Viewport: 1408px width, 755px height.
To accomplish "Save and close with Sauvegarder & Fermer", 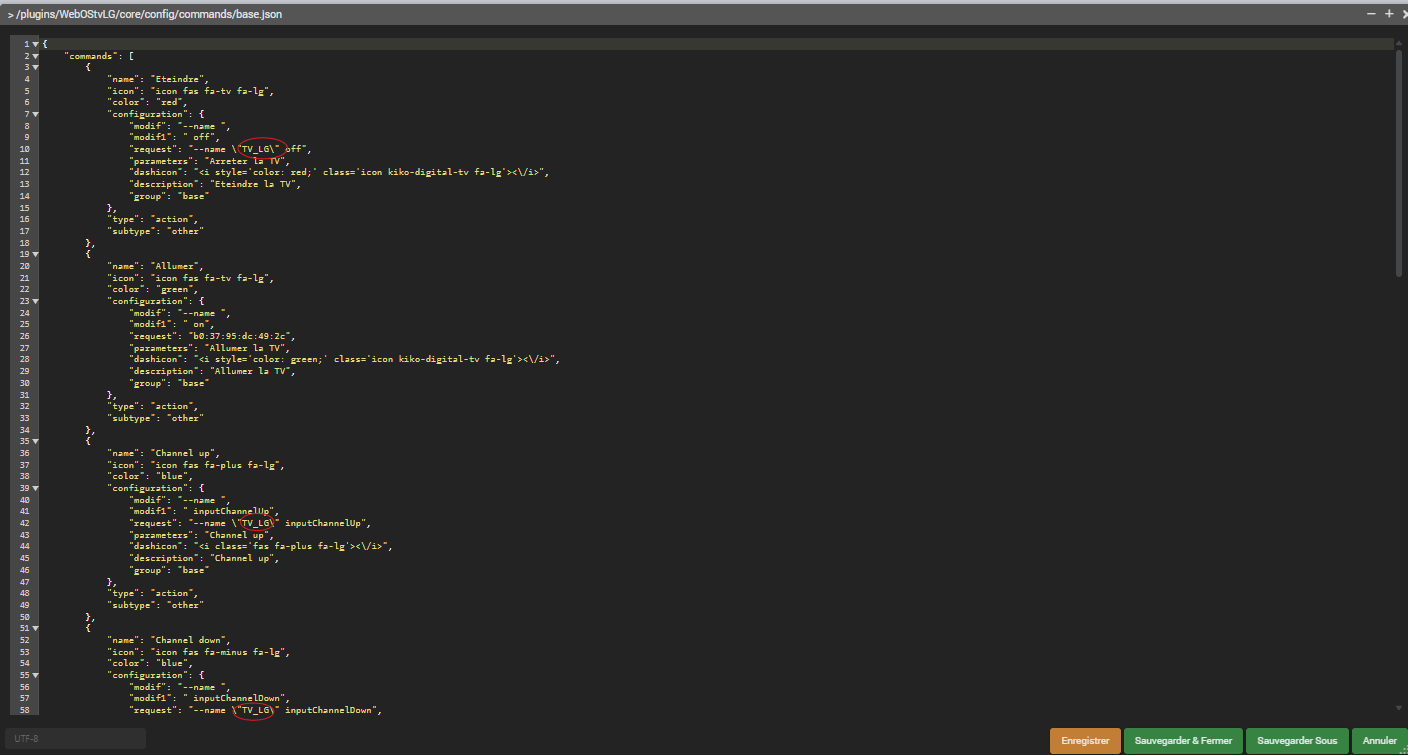I will 1183,741.
